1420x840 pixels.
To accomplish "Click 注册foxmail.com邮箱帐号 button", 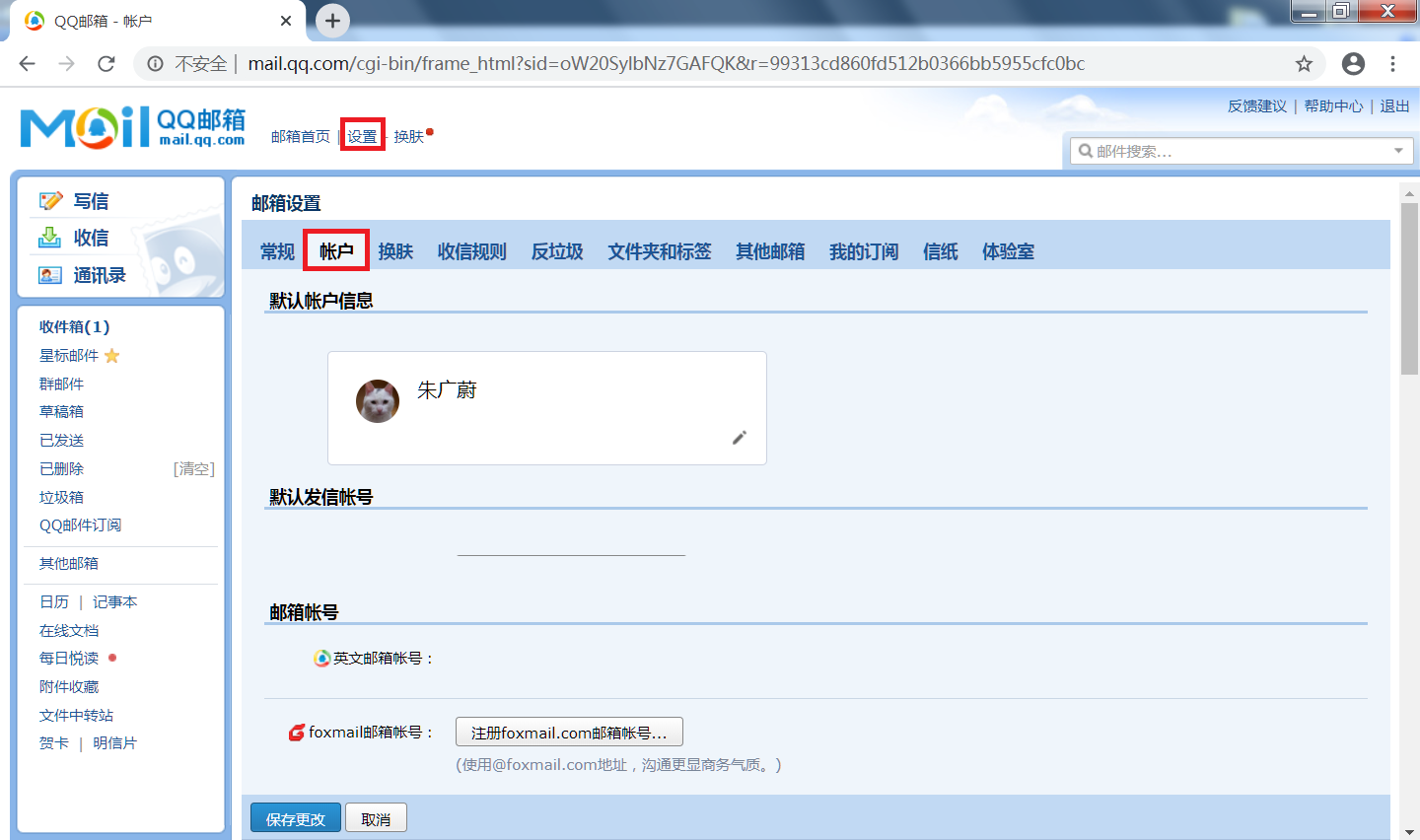I will (x=569, y=733).
